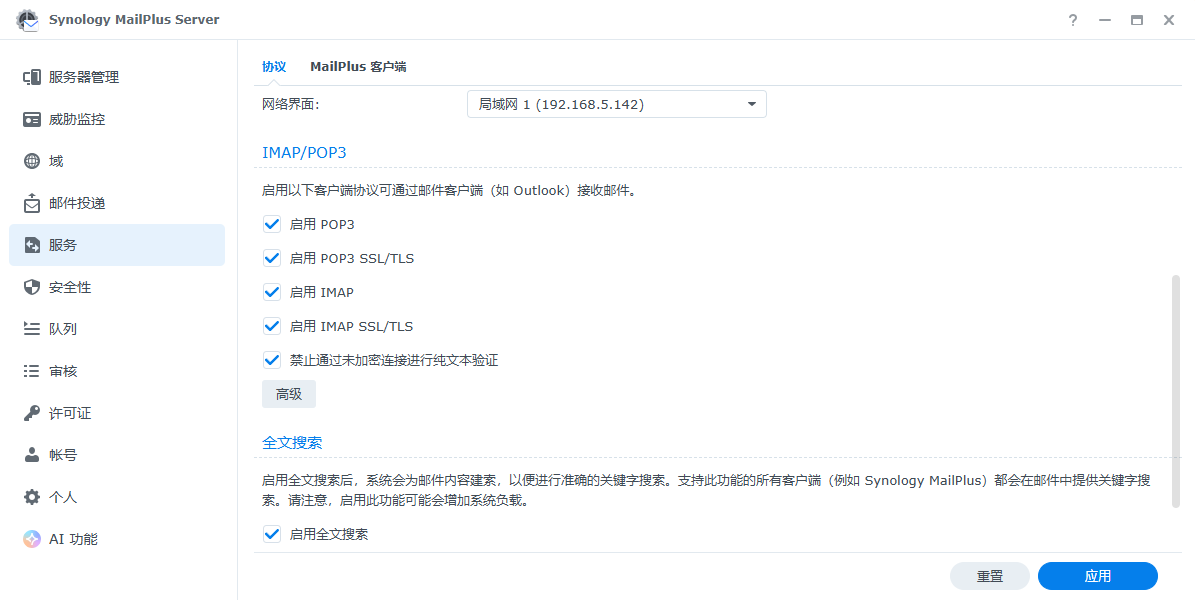Expand the 网络界面 dropdown list
1195x600 pixels.
pyautogui.click(x=616, y=104)
